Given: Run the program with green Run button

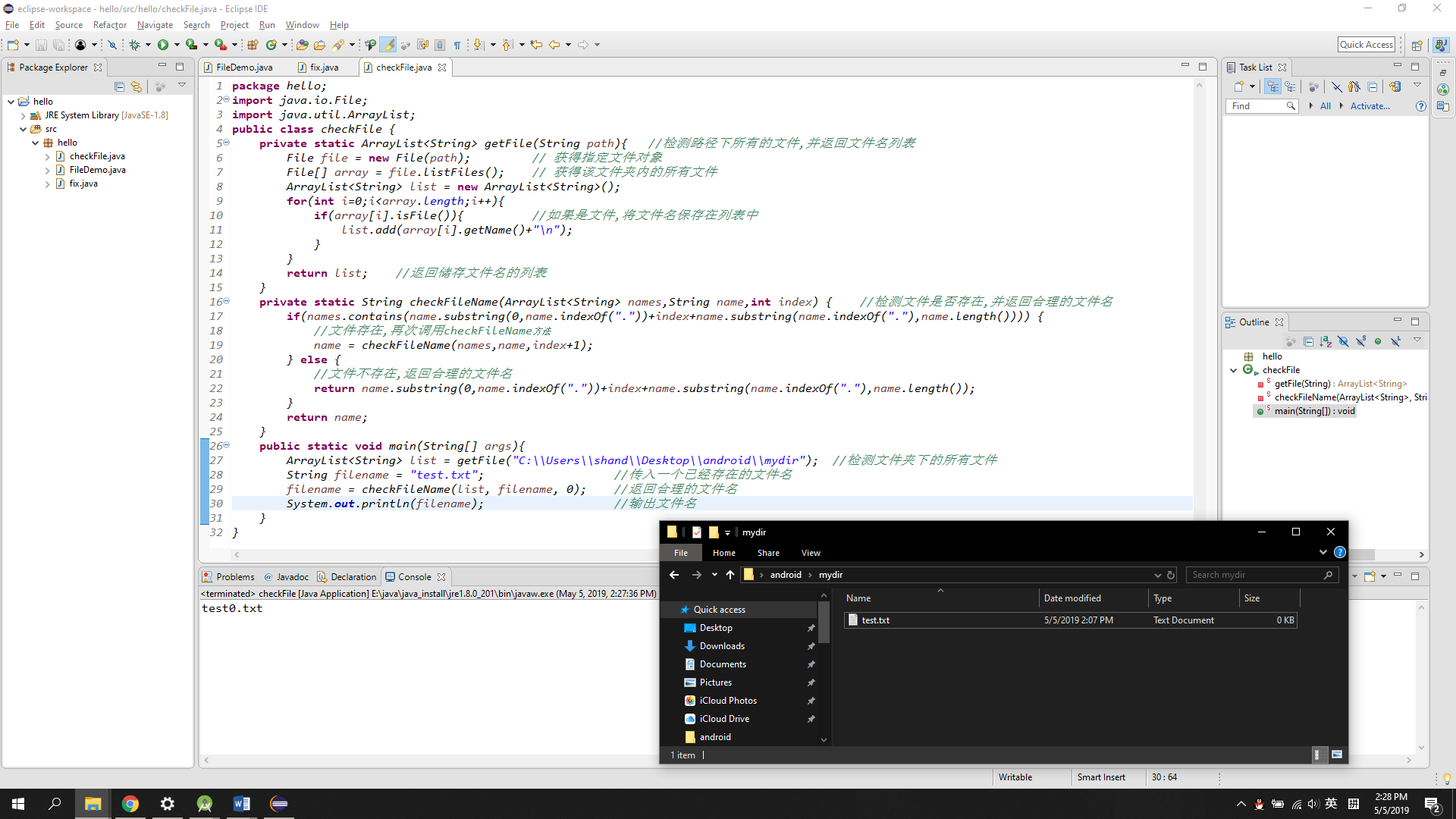Looking at the screenshot, I should (163, 45).
